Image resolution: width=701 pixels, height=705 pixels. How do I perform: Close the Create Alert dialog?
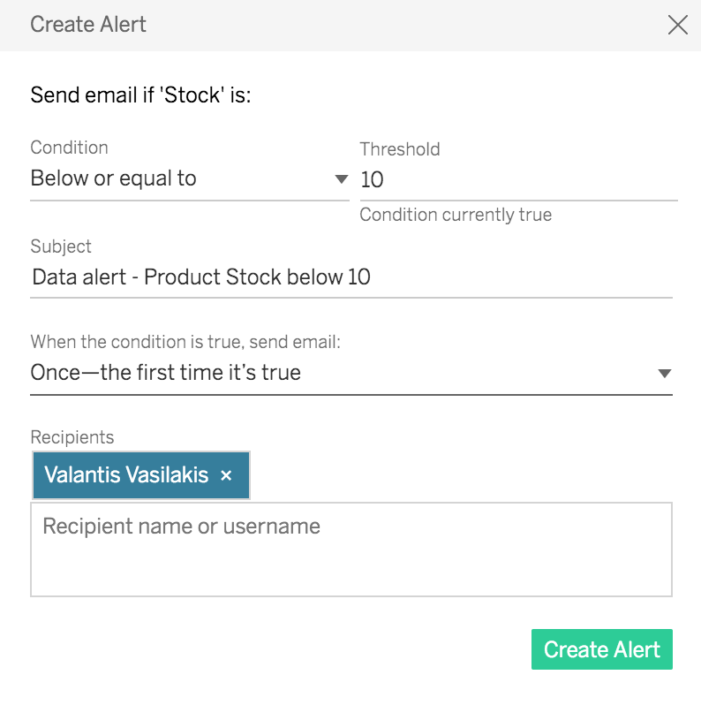[x=677, y=25]
